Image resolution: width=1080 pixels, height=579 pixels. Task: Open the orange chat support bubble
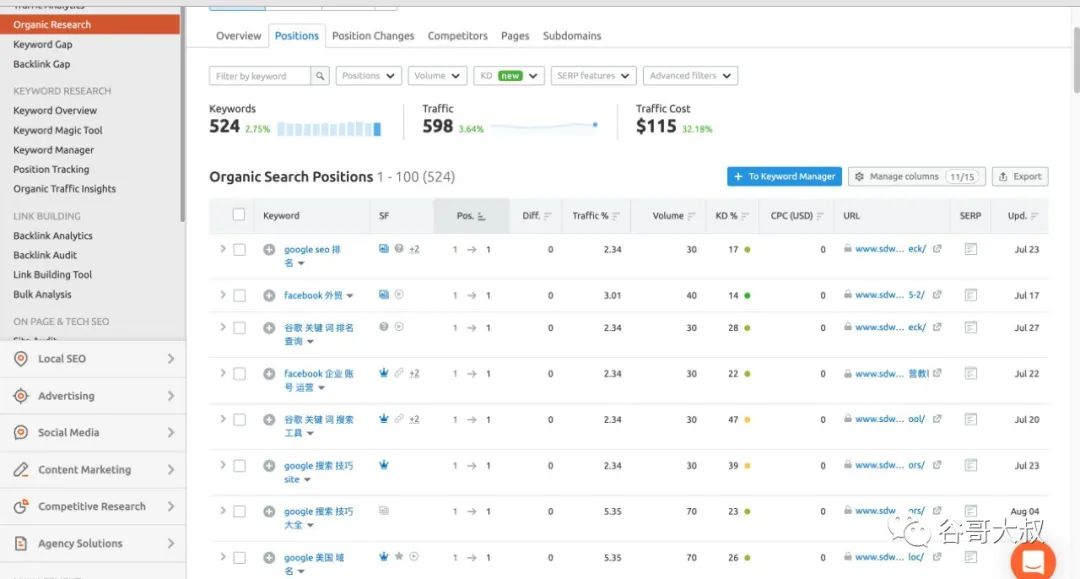[1032, 560]
